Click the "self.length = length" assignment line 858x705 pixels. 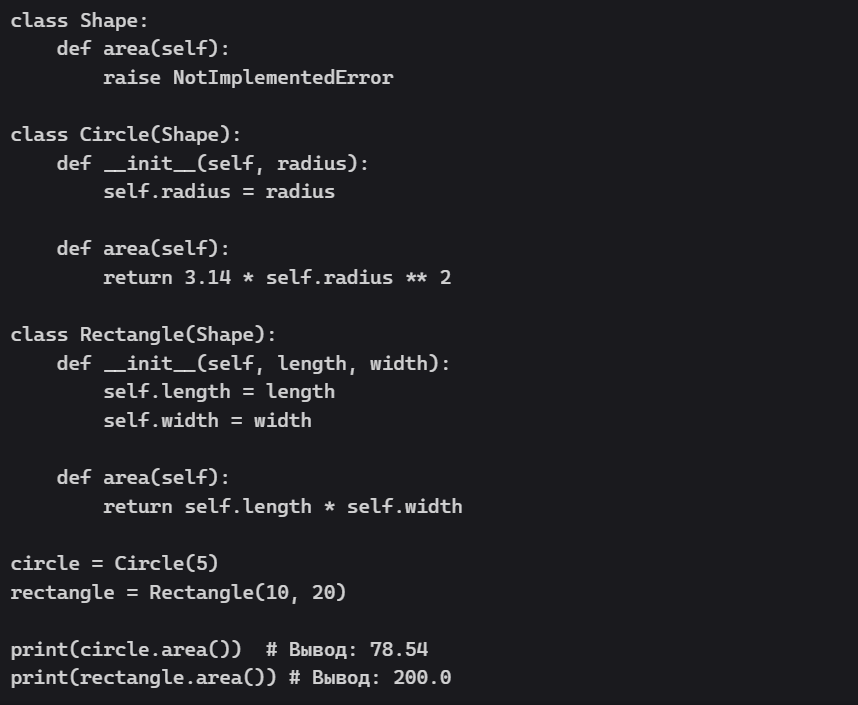click(219, 391)
